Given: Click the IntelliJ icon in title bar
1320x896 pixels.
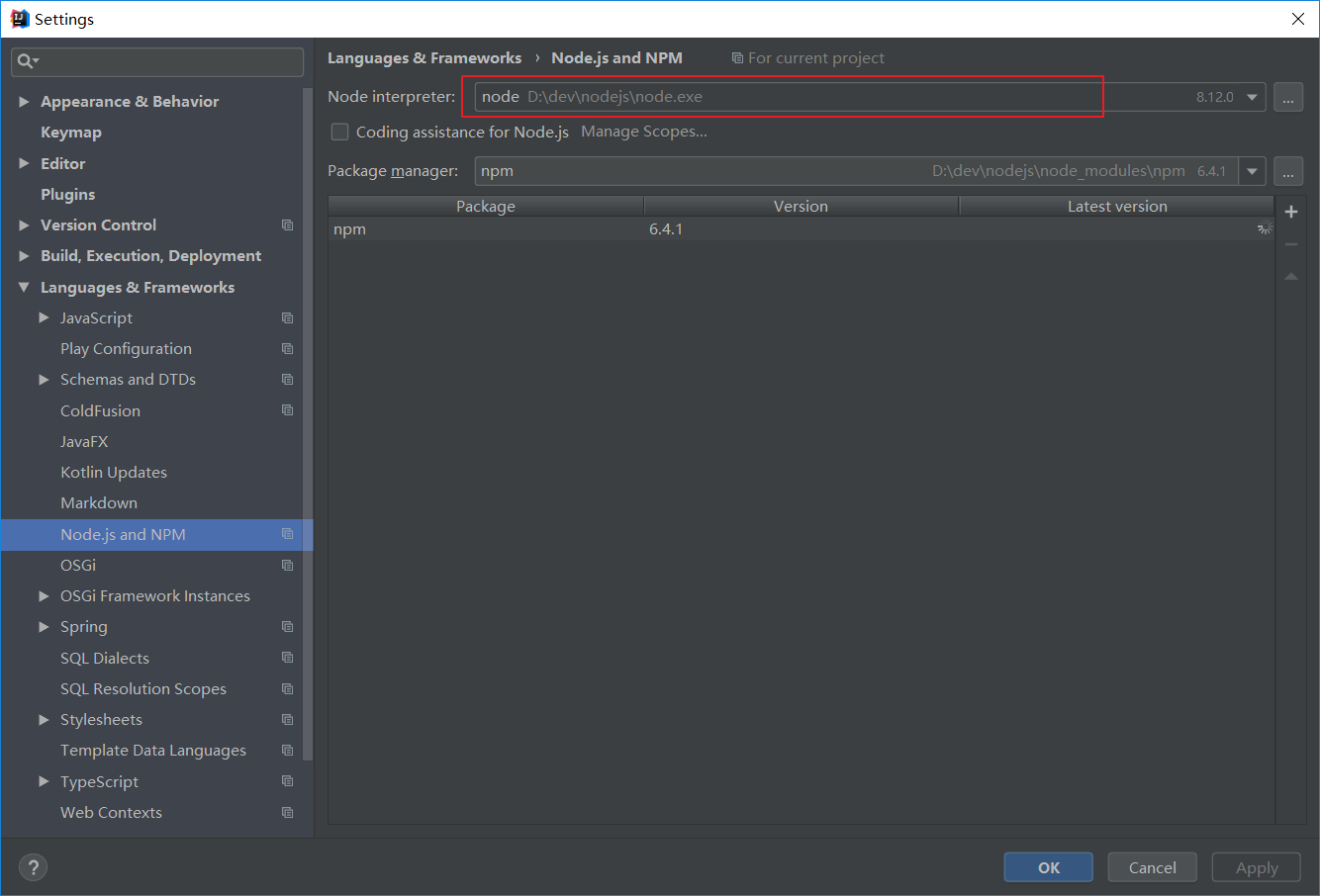Looking at the screenshot, I should 20,19.
